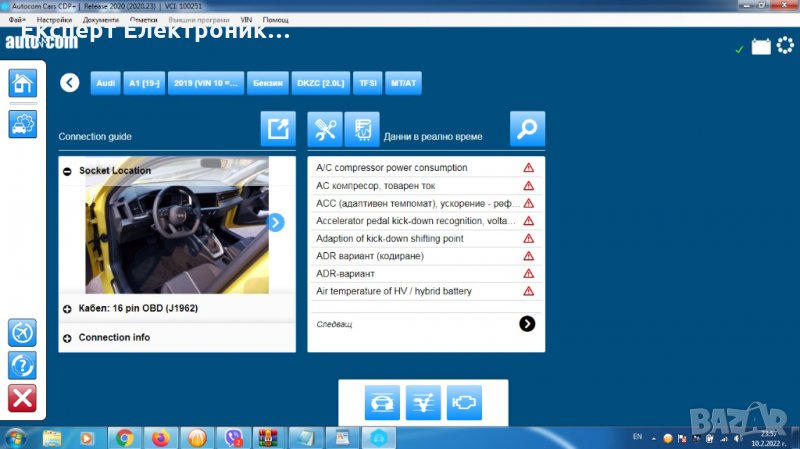Click the DKZC [2.0L] engine button

[320, 83]
